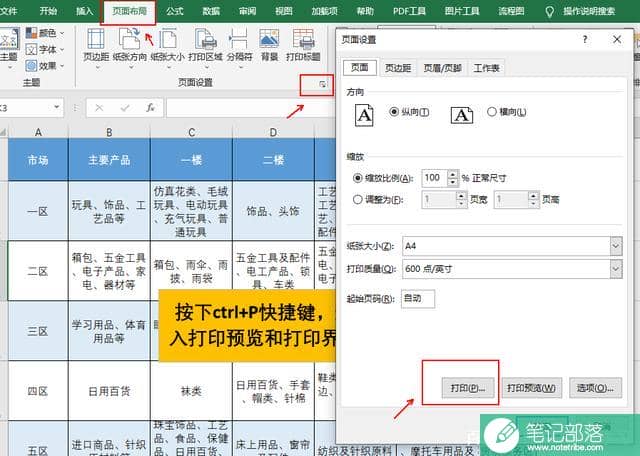Click the formula bar confirm check icon
The image size is (640, 456).
click(x=125, y=108)
